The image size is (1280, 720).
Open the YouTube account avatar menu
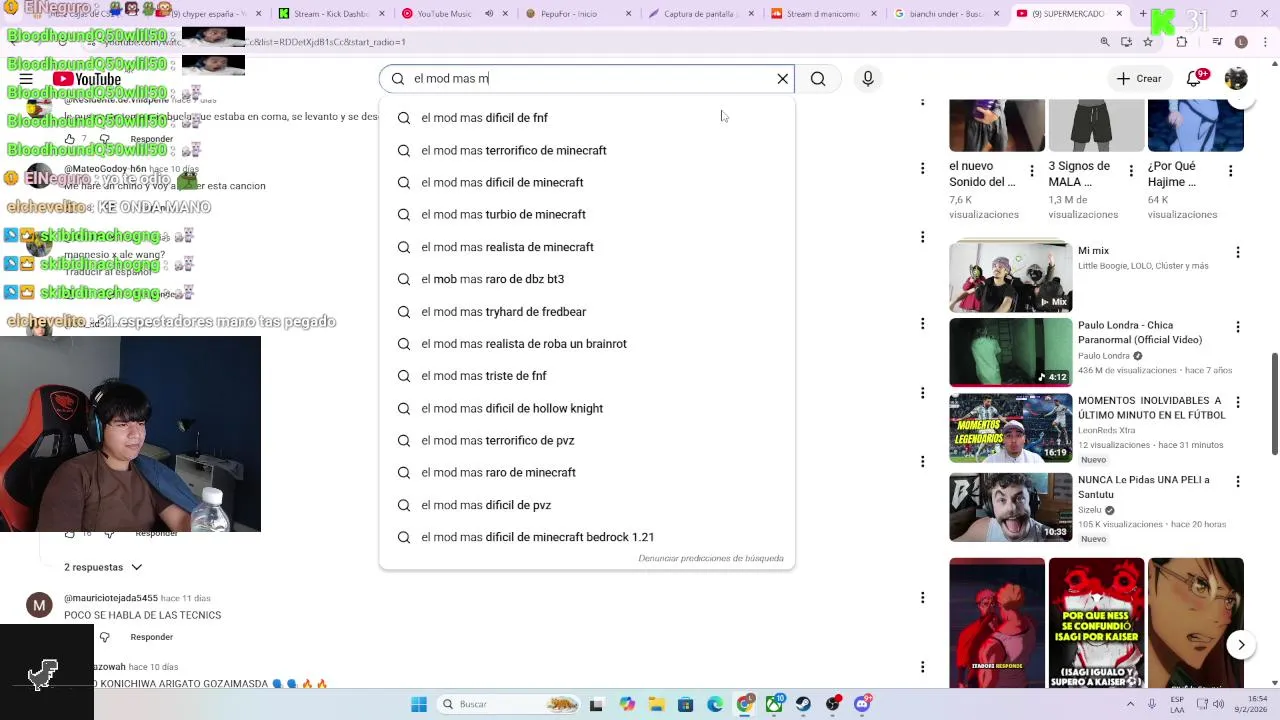point(1236,79)
